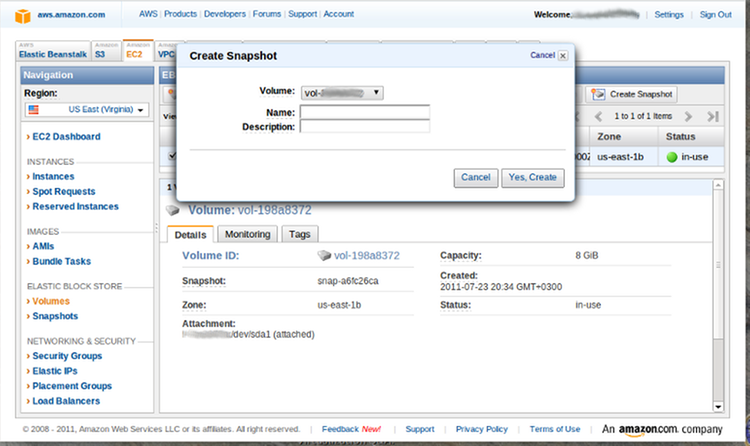Confirm with Yes, Create button
This screenshot has width=750, height=446.
[532, 178]
